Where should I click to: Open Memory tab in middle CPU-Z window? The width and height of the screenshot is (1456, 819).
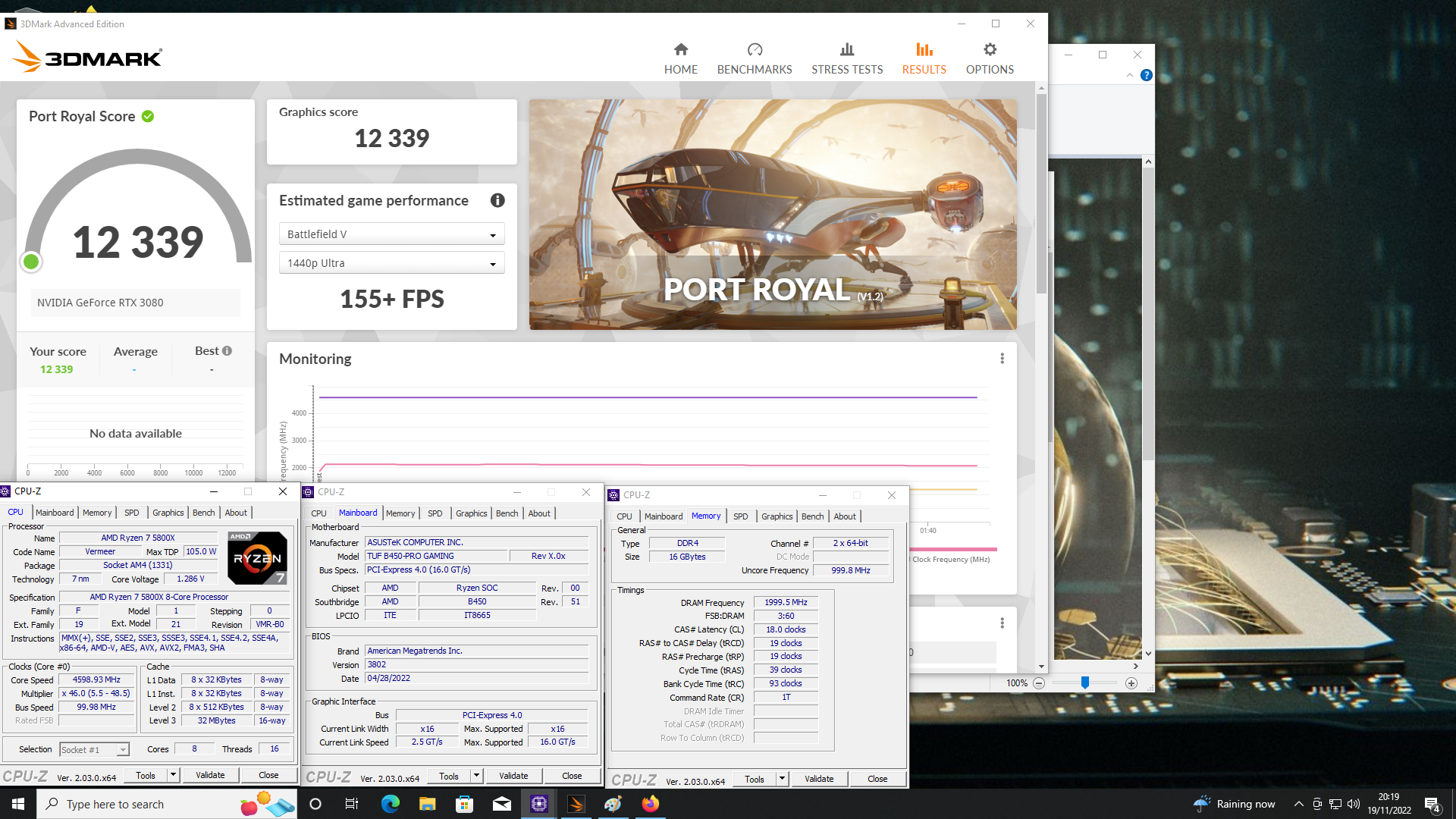(400, 513)
